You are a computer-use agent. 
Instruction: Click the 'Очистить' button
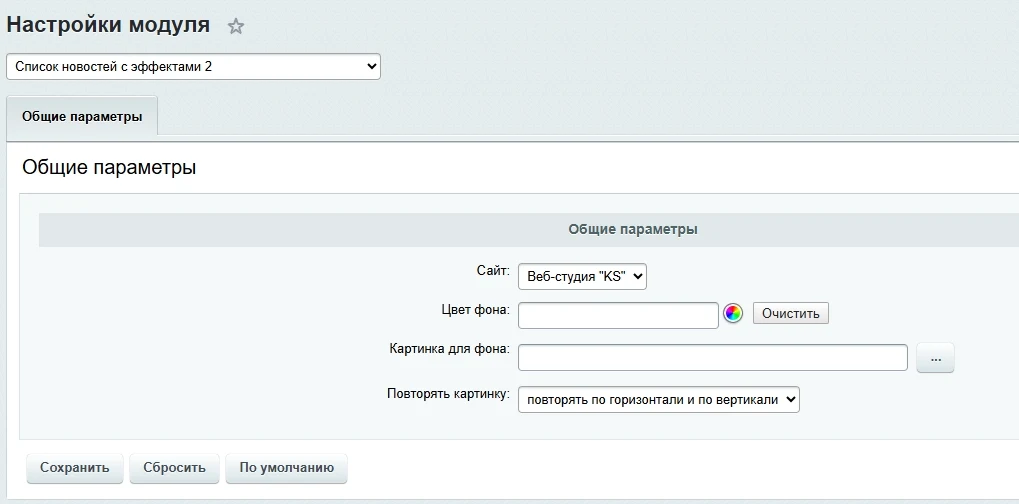[791, 314]
